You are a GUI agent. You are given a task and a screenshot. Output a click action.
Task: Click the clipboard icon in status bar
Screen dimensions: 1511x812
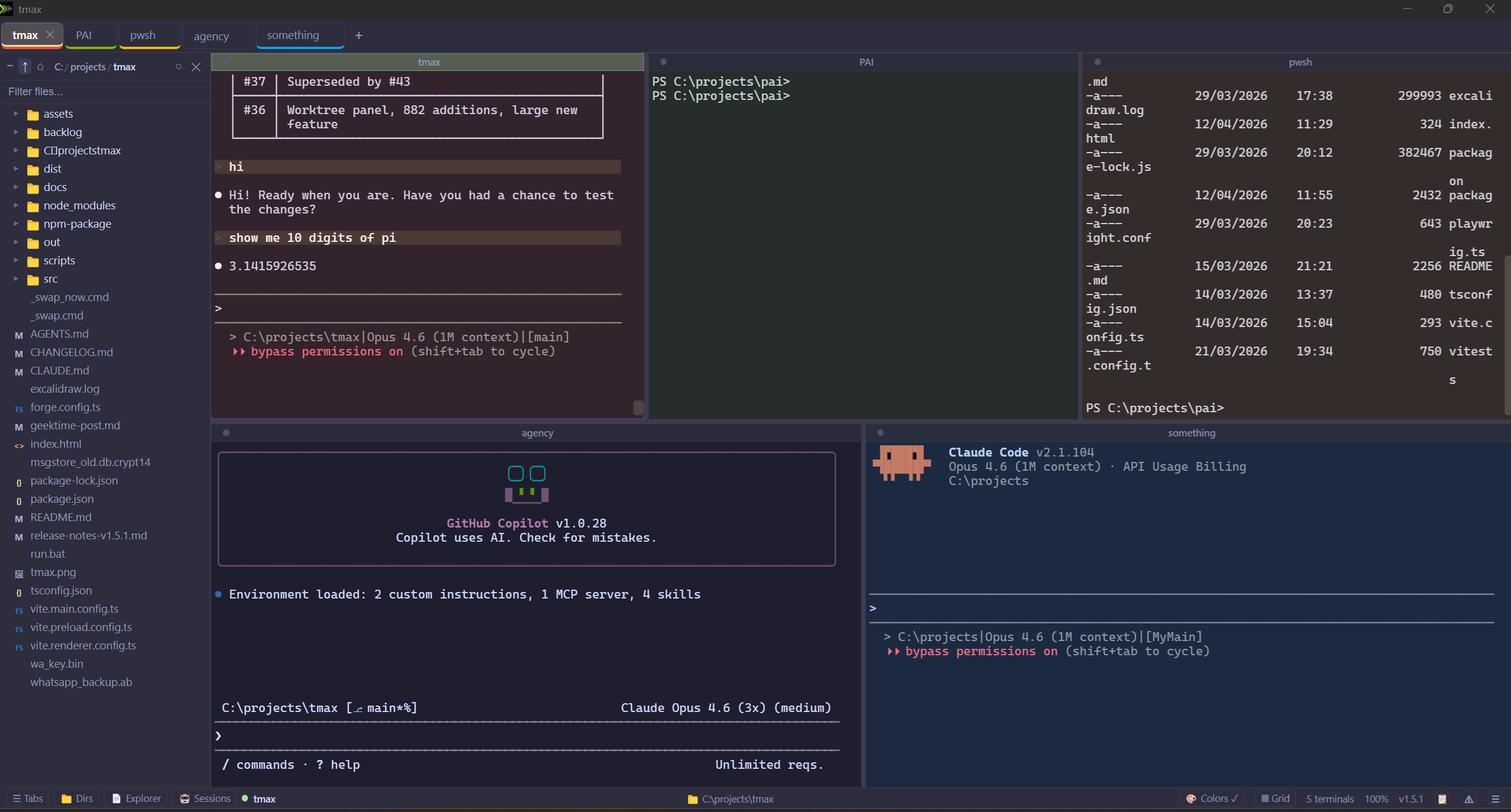coord(1442,799)
